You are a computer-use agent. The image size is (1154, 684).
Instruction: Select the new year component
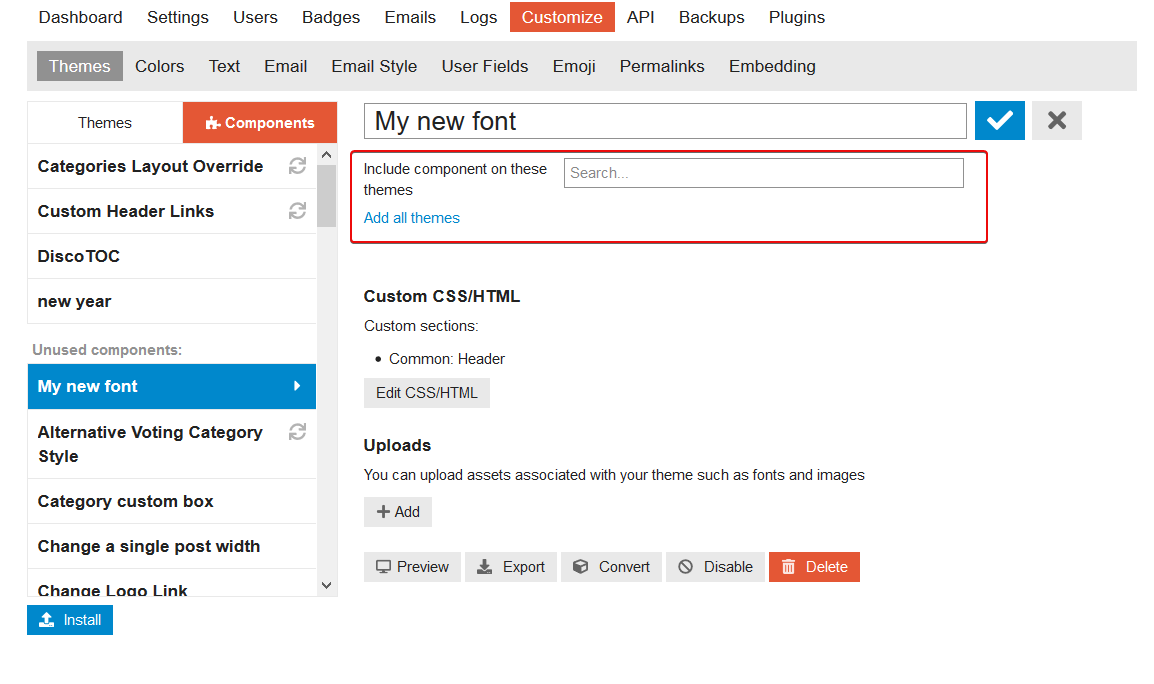click(x=171, y=301)
